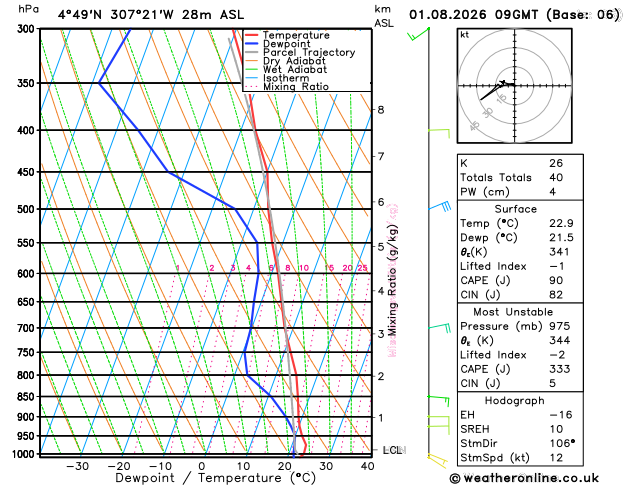The image size is (629, 486).
Task: Click the StmDir value 106°
Action: (562, 443)
